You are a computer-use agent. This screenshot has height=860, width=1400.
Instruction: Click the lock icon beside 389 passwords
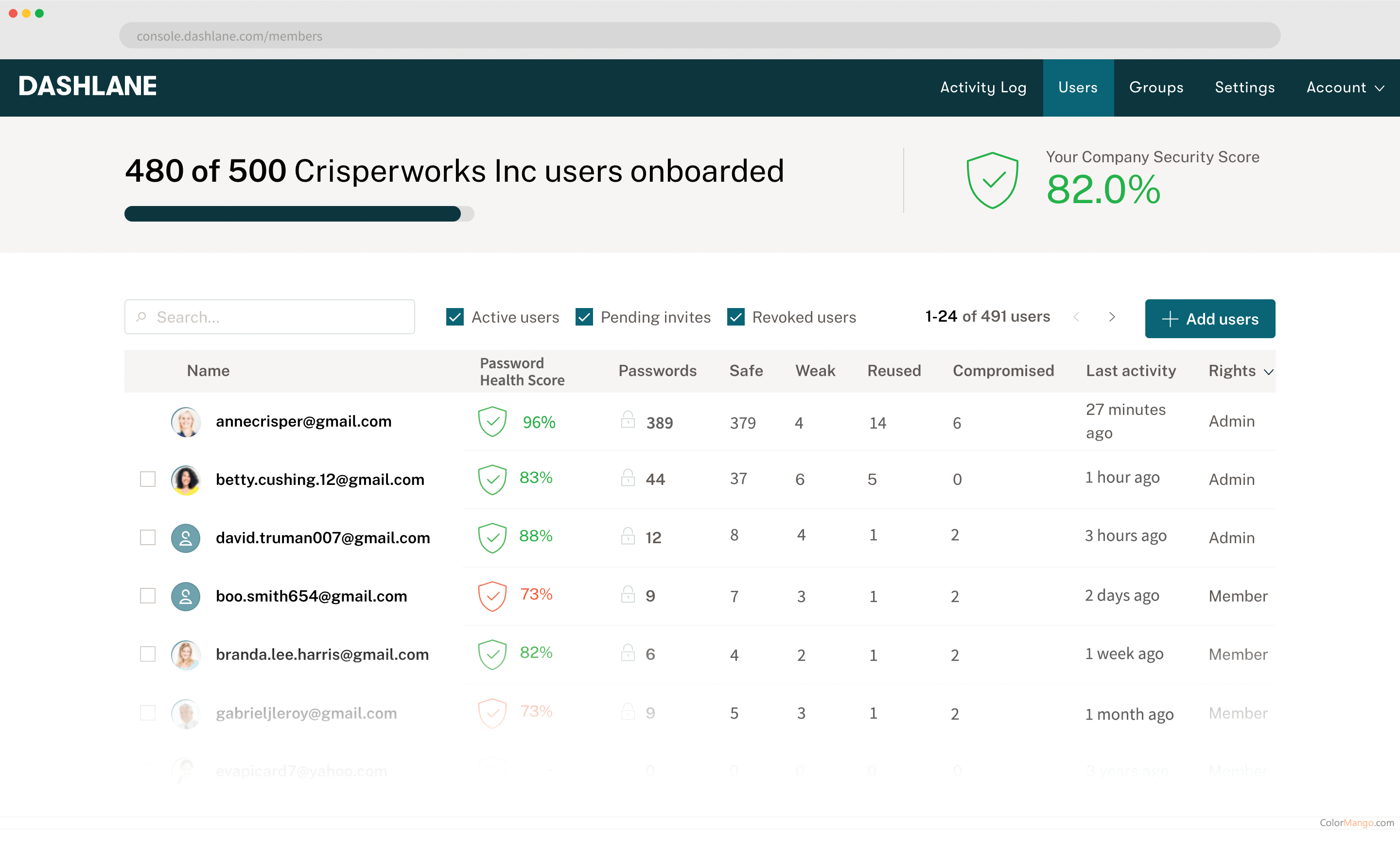628,420
